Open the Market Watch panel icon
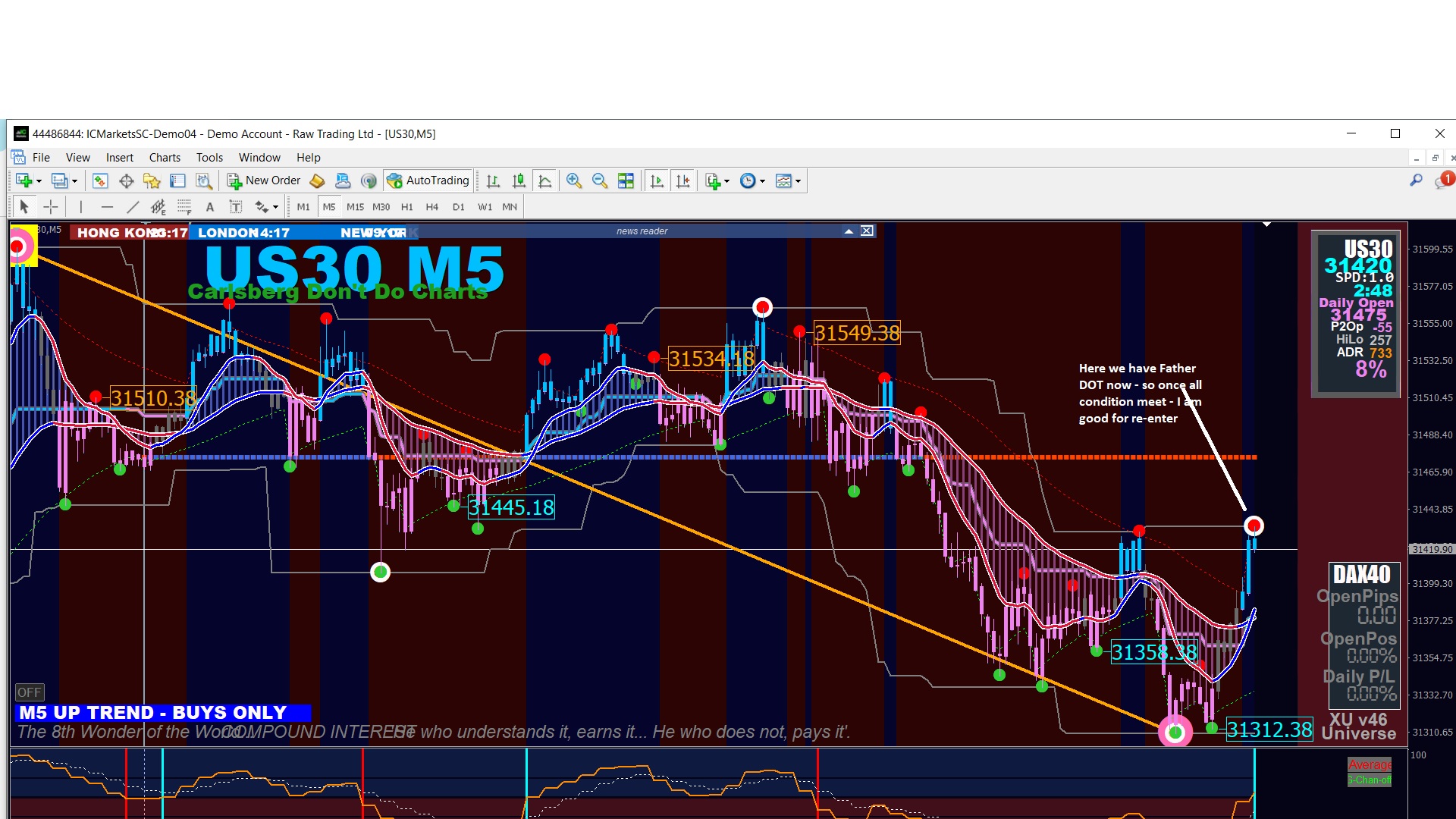Image resolution: width=1456 pixels, height=819 pixels. pos(100,180)
